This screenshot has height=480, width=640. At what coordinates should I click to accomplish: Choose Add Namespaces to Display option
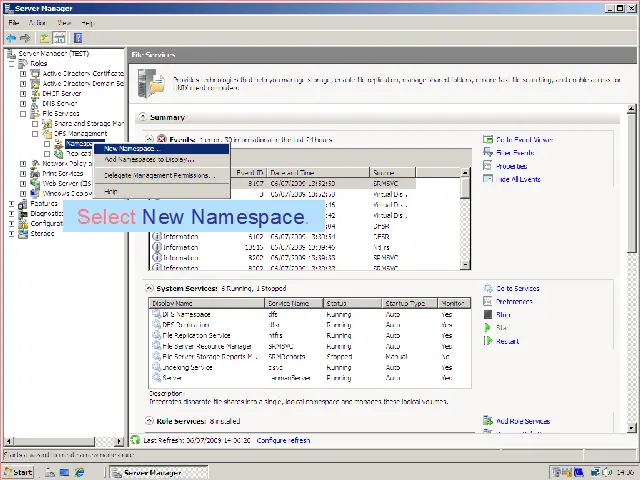pyautogui.click(x=149, y=160)
